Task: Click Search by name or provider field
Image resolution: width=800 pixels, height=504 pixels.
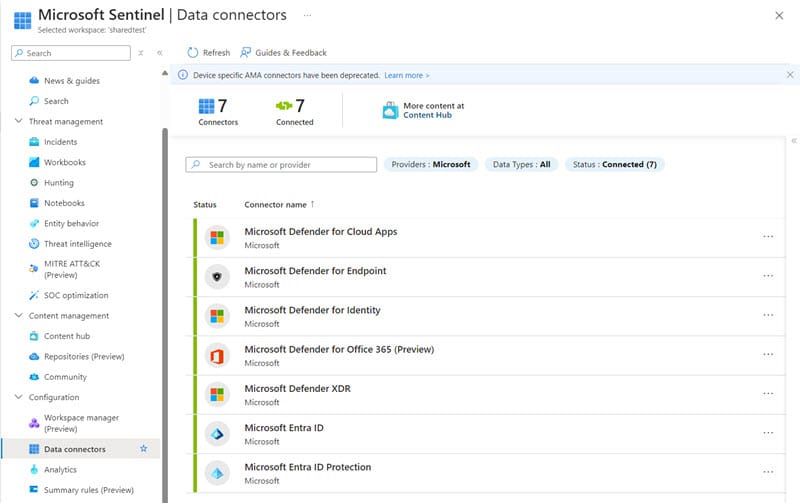Action: pos(281,165)
